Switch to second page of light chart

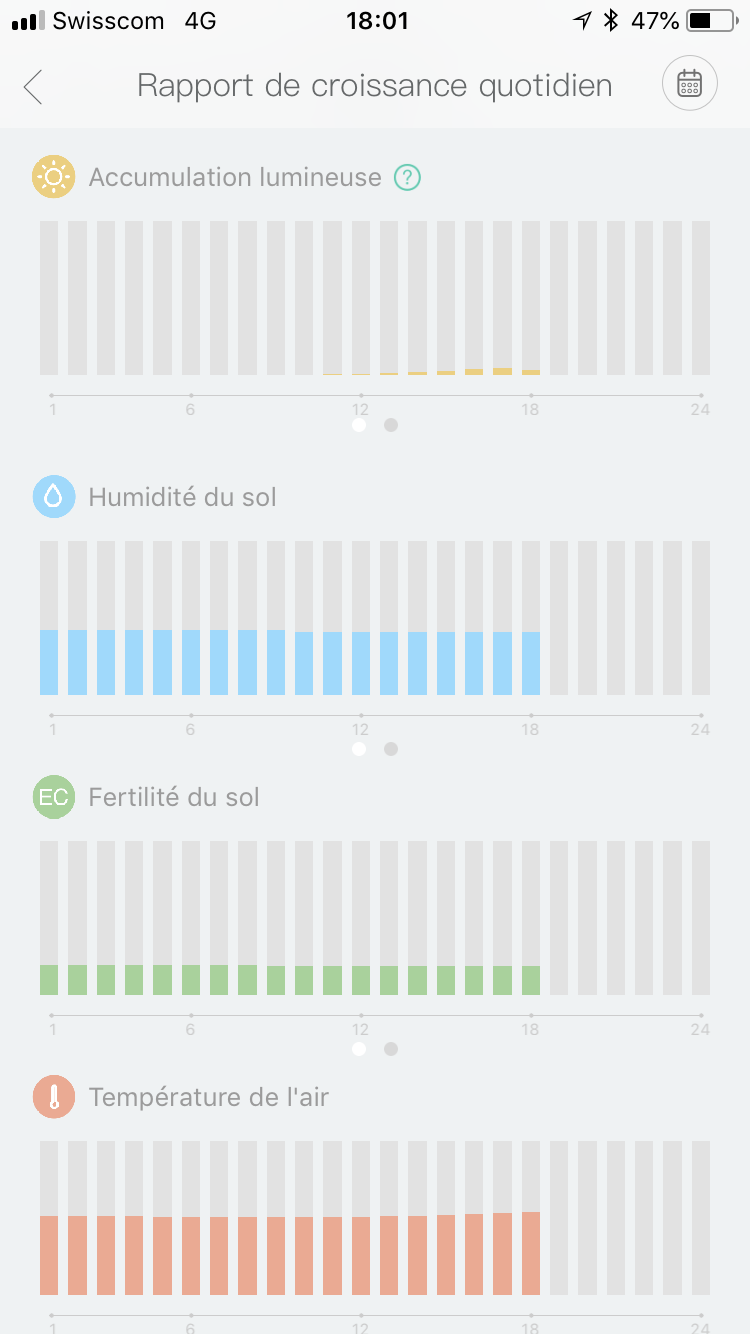(391, 425)
